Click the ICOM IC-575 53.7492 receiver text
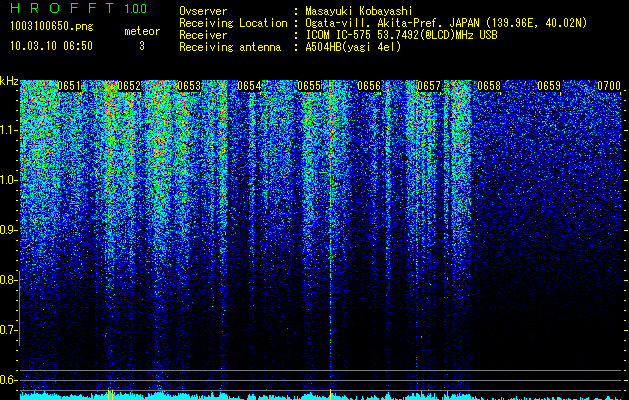The width and height of the screenshot is (629, 400). click(x=402, y=35)
